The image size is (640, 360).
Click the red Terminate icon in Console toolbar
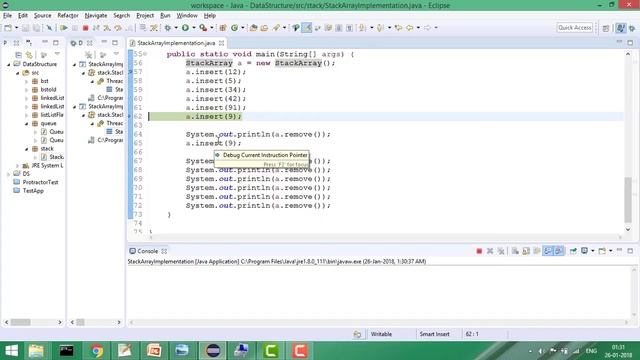pos(479,251)
